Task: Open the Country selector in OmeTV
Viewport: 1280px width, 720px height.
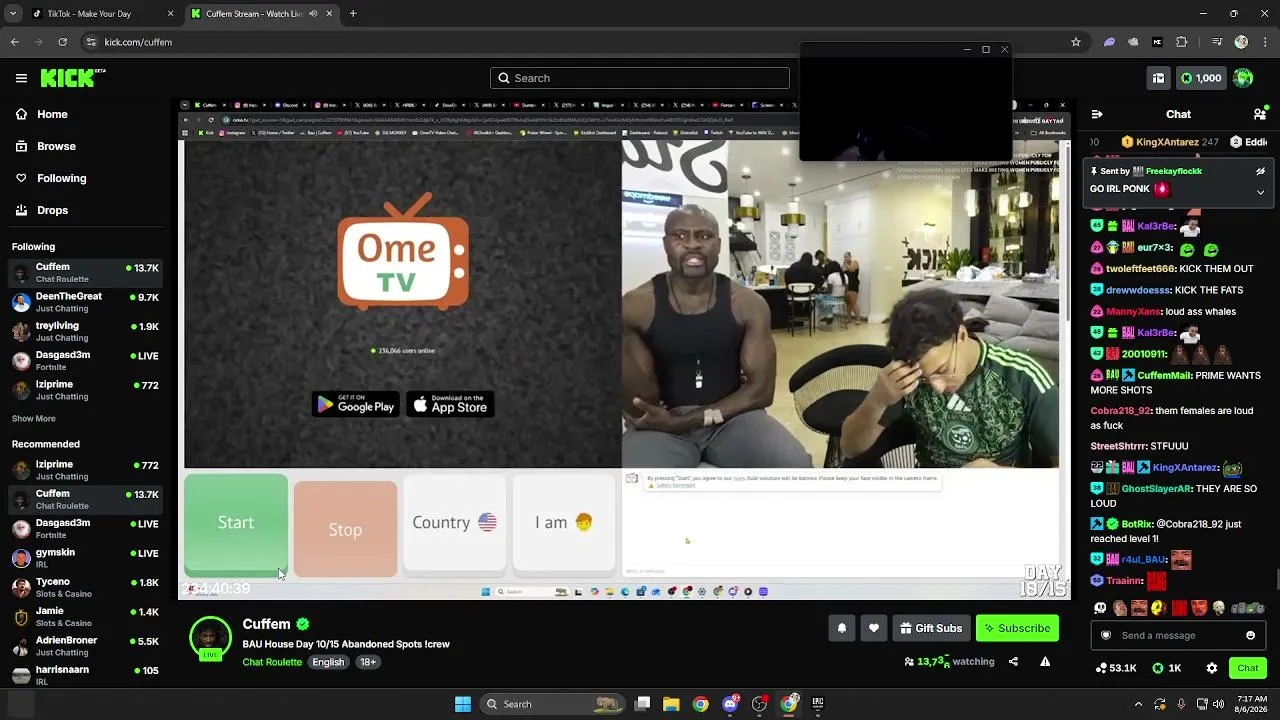Action: click(454, 523)
